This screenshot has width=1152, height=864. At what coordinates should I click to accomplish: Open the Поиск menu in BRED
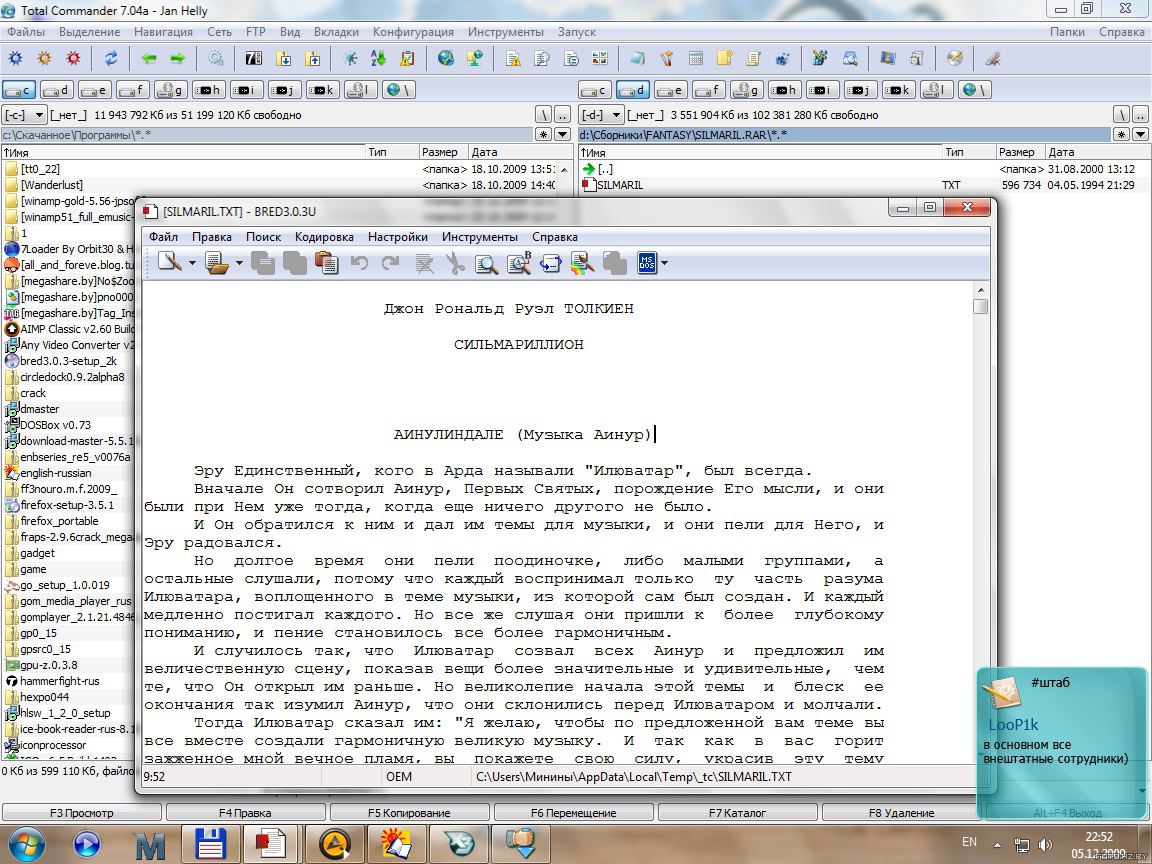click(x=263, y=237)
